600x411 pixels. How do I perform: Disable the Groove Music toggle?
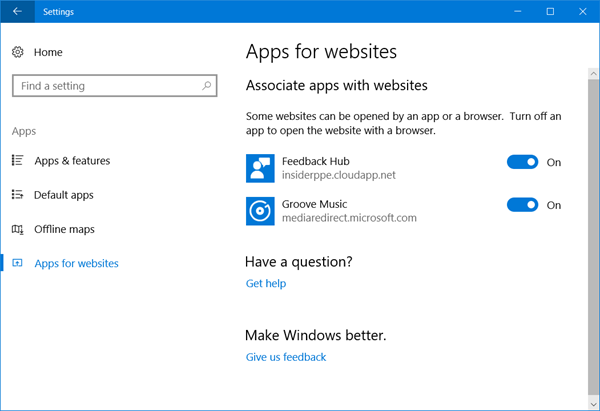click(x=522, y=205)
